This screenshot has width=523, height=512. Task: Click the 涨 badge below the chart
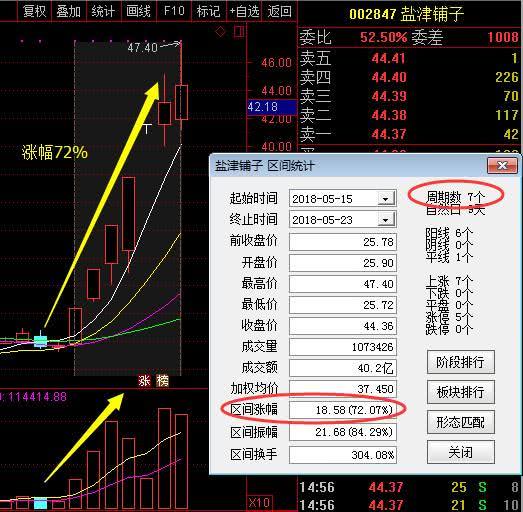pos(145,381)
